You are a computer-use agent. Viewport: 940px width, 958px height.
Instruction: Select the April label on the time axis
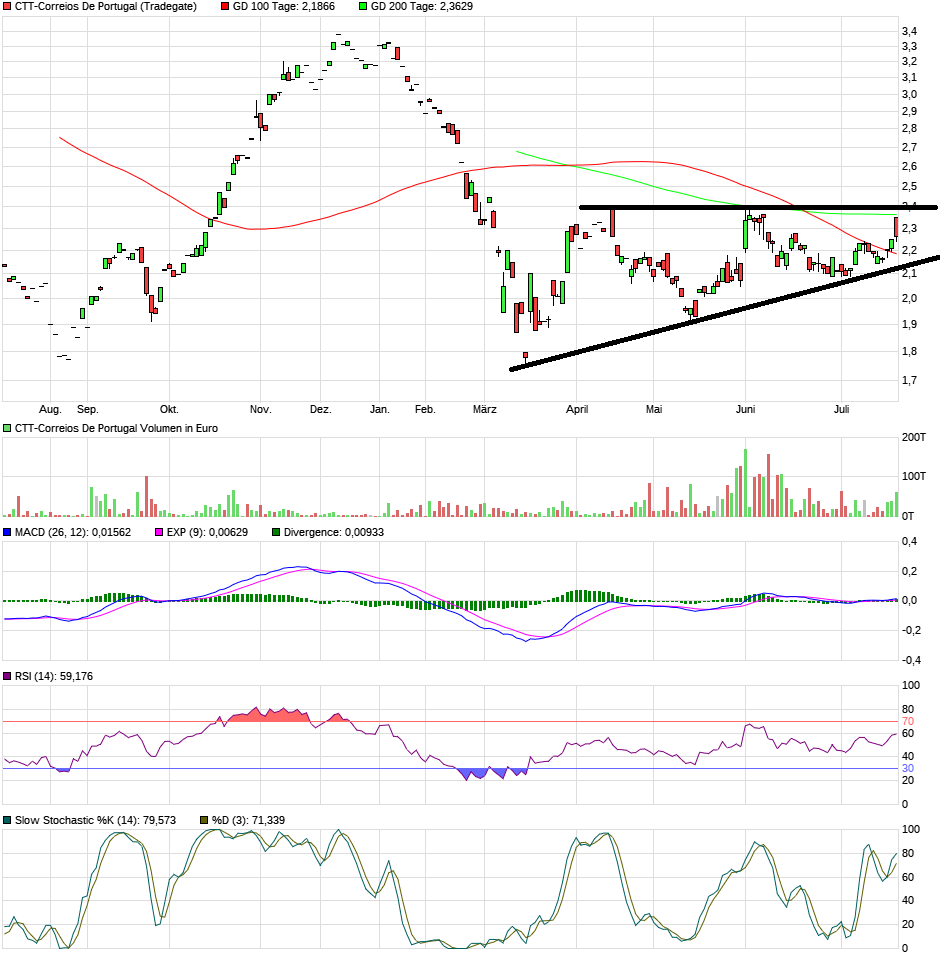point(577,409)
